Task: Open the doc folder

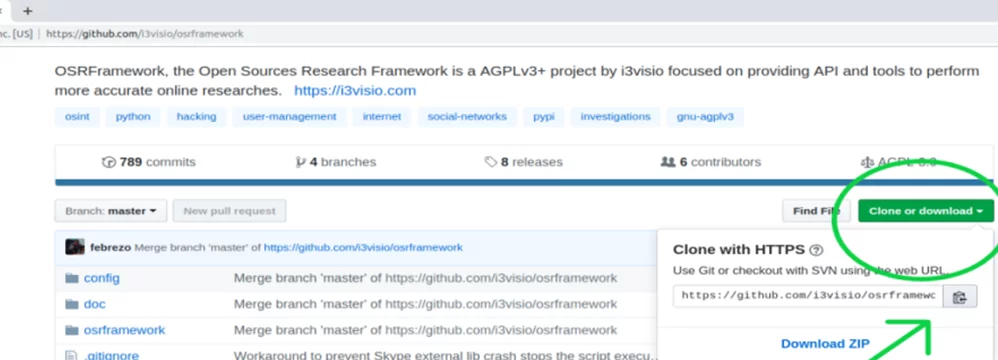Action: click(x=95, y=304)
